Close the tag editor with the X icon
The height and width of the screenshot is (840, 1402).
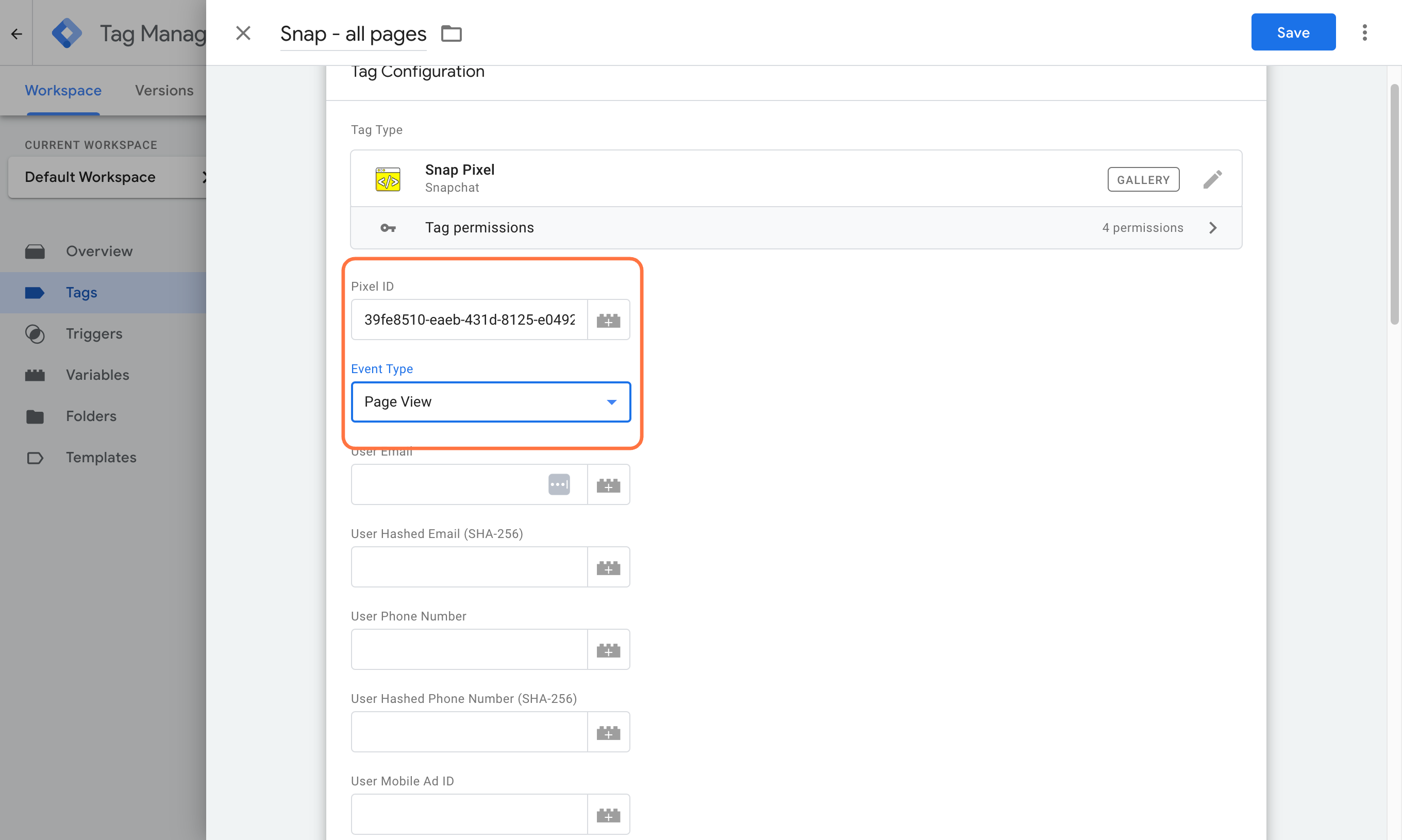click(243, 33)
